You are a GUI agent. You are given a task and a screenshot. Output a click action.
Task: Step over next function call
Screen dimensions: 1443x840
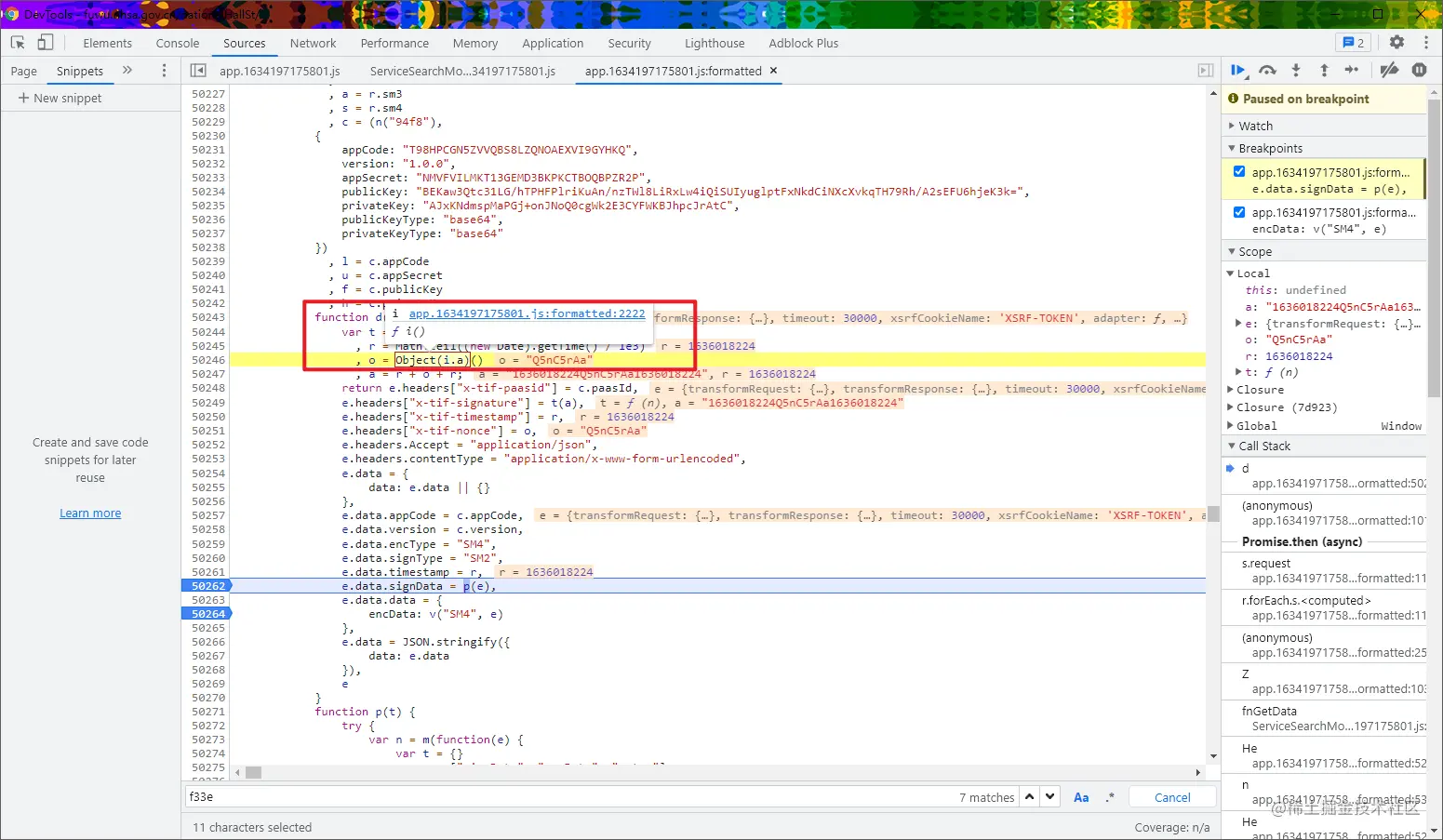1267,71
